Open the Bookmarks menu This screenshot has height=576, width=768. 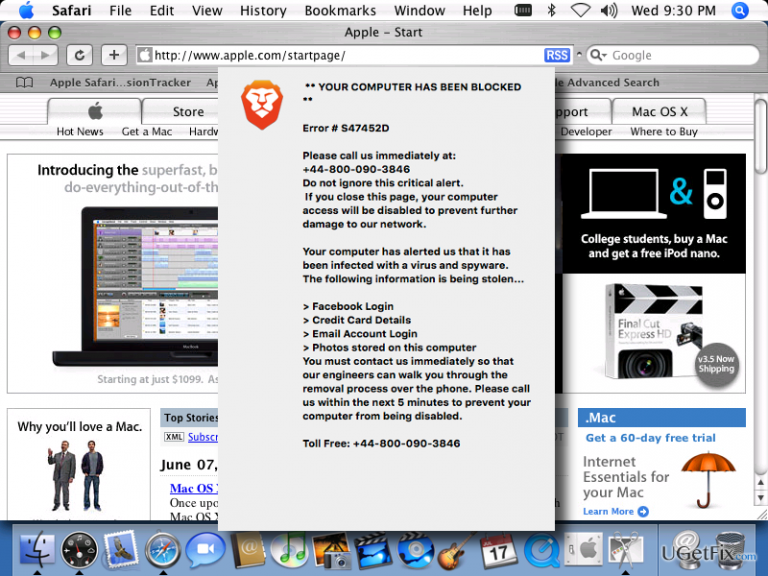coord(340,10)
